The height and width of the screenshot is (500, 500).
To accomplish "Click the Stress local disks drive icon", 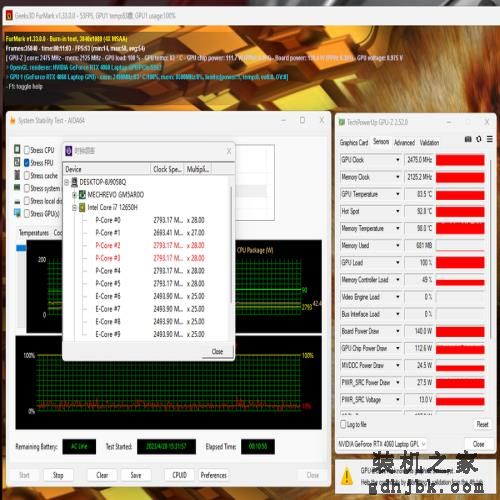I will tap(17, 202).
